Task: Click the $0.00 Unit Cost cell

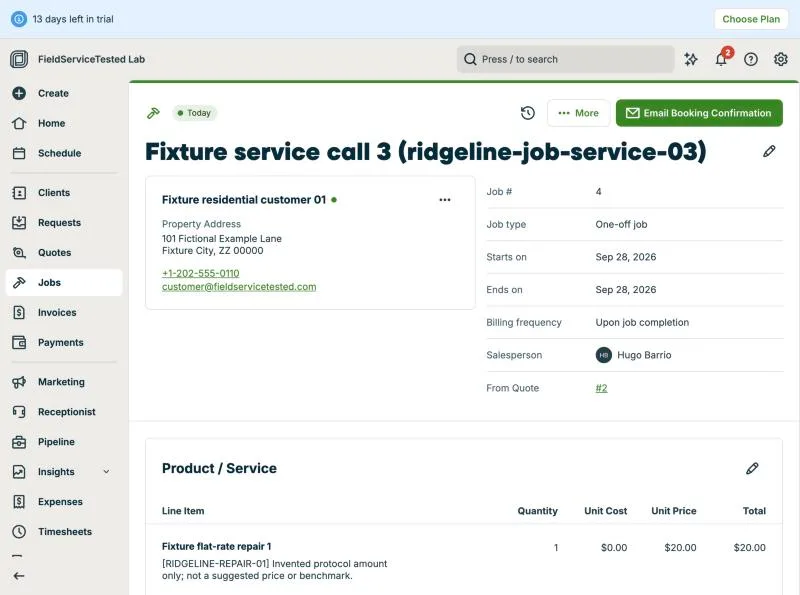Action: click(x=614, y=548)
